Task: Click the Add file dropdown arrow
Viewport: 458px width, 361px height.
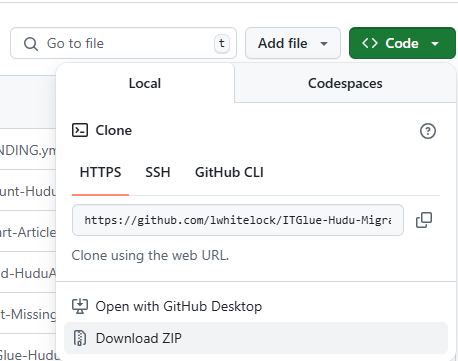Action: (324, 44)
